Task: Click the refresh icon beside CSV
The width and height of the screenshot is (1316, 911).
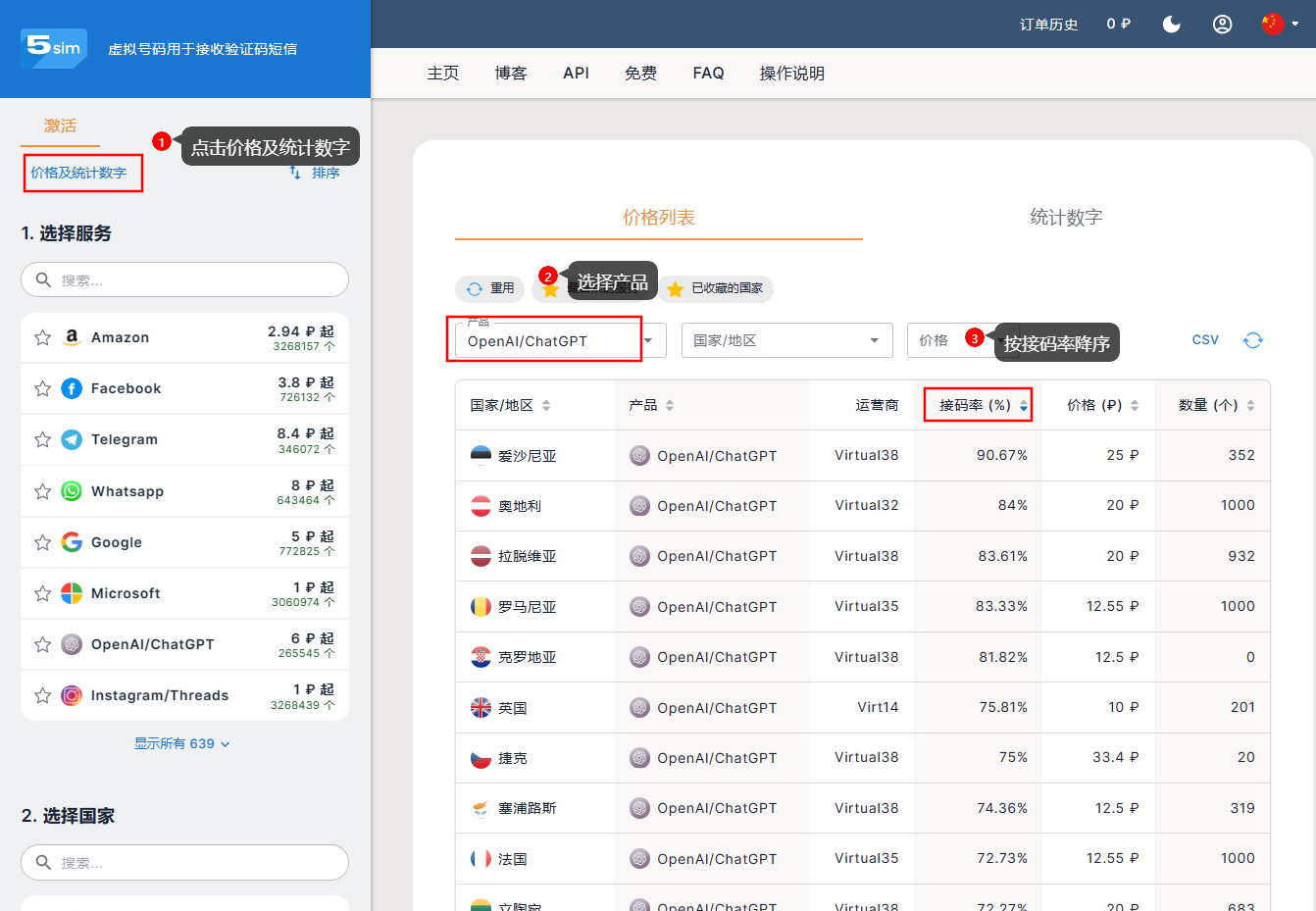Action: pyautogui.click(x=1252, y=340)
